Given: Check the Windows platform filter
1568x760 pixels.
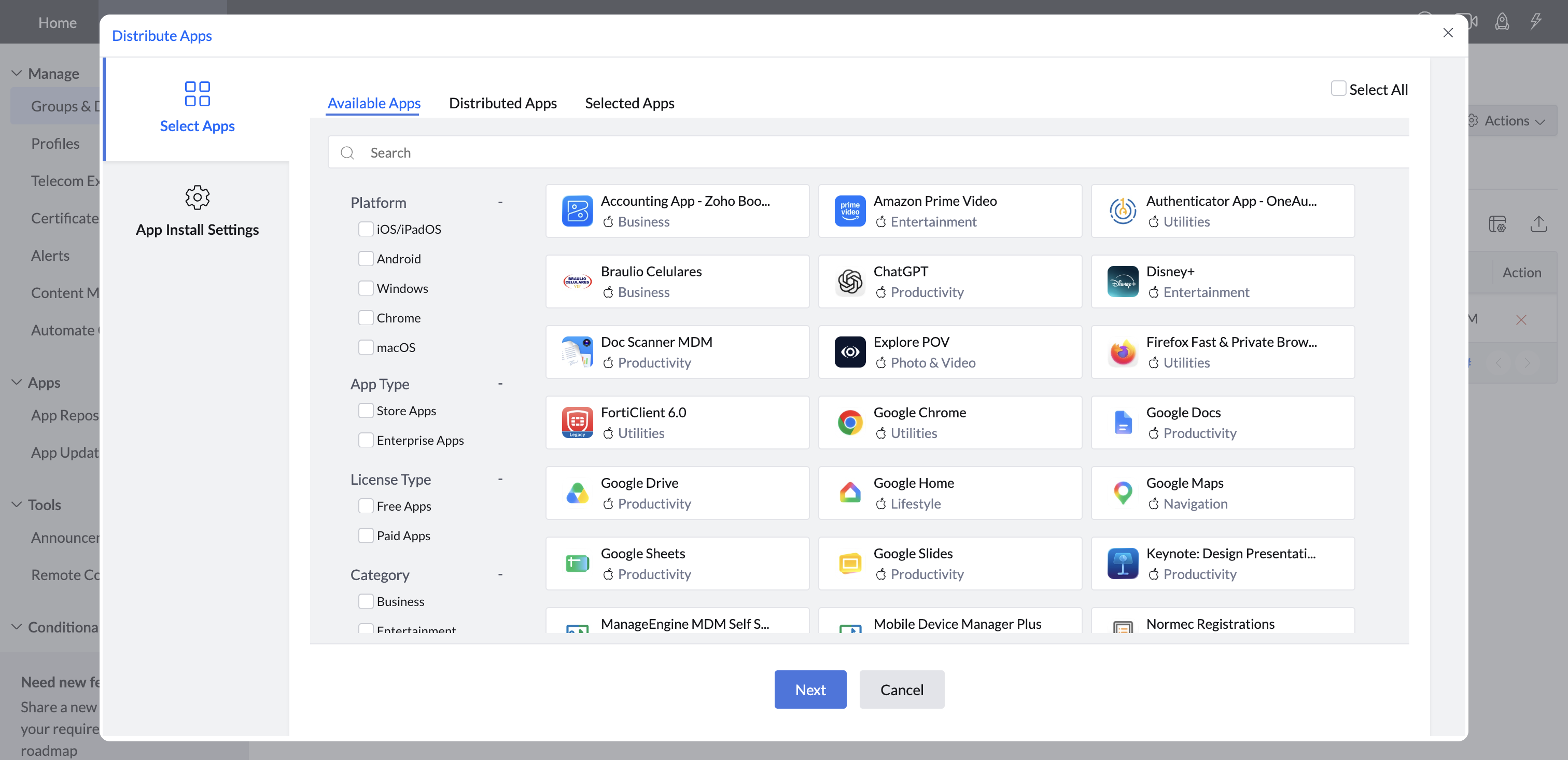Looking at the screenshot, I should (x=366, y=288).
